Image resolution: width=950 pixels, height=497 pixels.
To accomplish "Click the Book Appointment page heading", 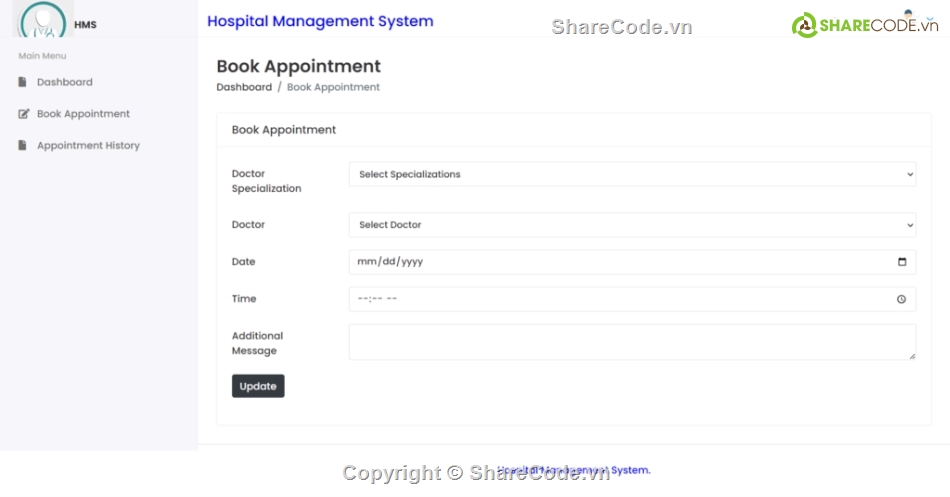I will 299,66.
